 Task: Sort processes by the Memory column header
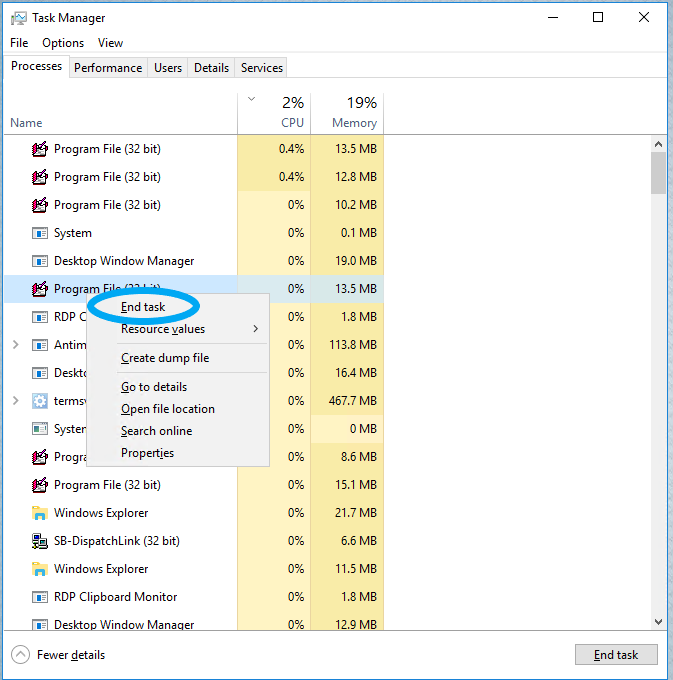346,113
